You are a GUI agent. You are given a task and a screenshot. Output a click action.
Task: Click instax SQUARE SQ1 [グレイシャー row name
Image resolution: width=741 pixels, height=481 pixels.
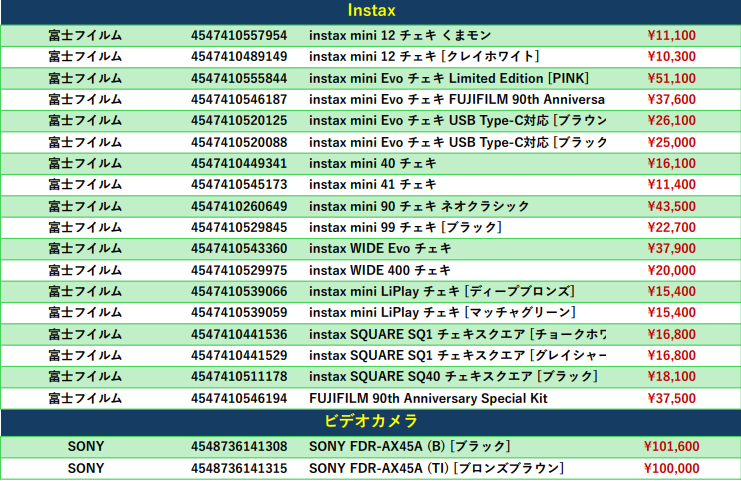click(x=457, y=355)
